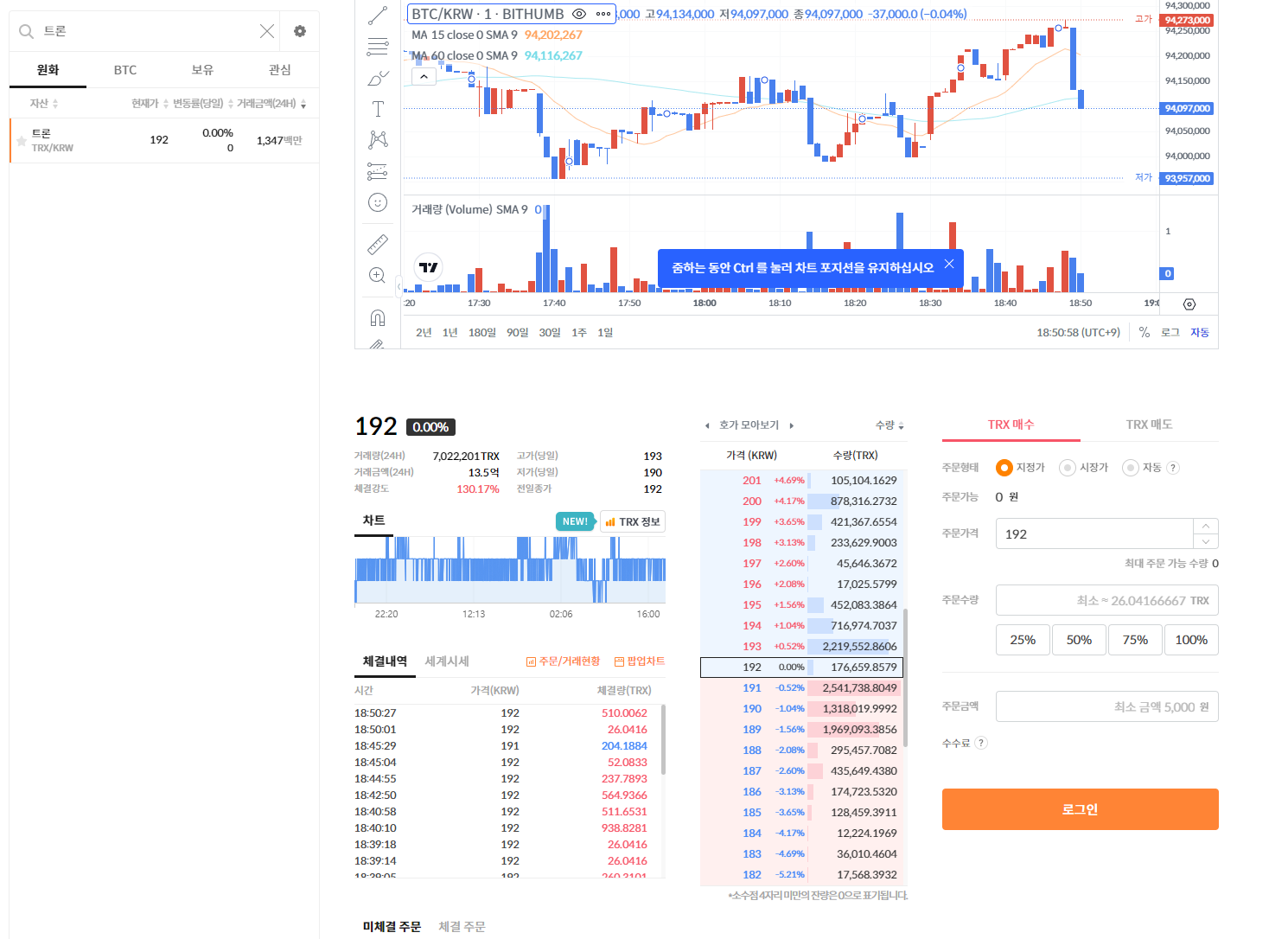This screenshot has height=939, width=1288.
Task: Toggle percent scale on chart
Action: click(1145, 333)
